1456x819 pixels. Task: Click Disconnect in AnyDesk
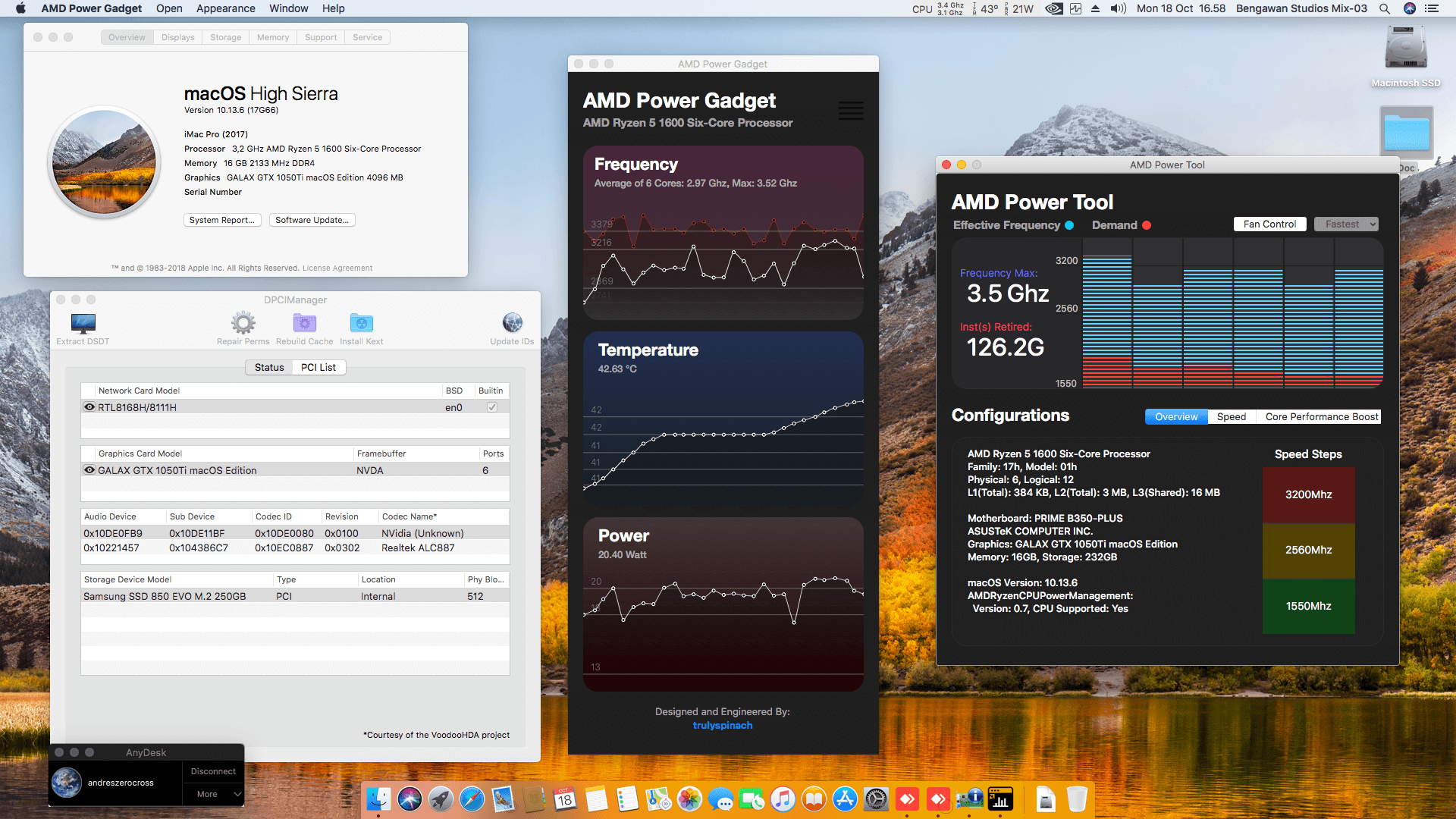point(213,771)
